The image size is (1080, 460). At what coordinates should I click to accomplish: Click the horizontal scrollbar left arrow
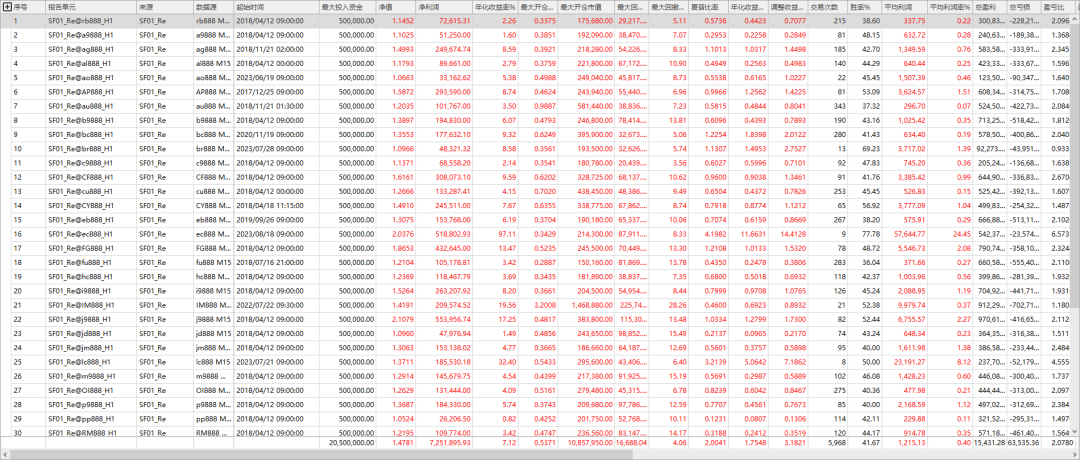tap(5, 454)
